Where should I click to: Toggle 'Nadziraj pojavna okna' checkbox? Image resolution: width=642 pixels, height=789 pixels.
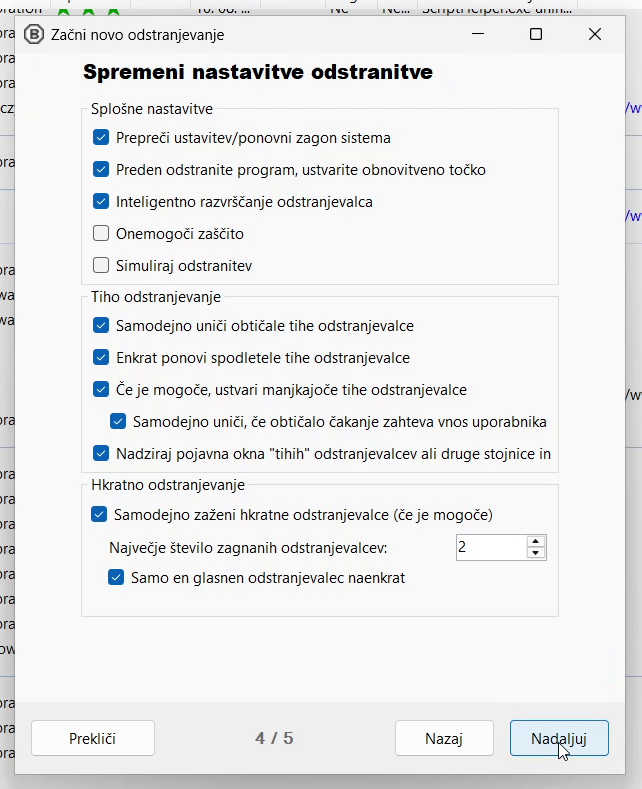101,454
